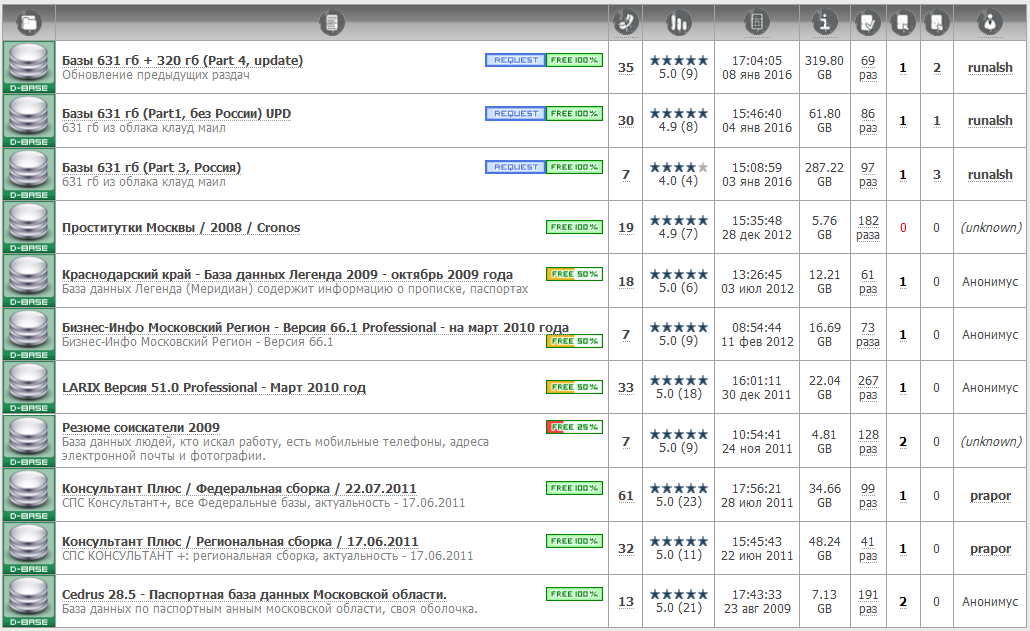Click FREE 50% badge on LARIX row
1030x631 pixels.
point(574,387)
